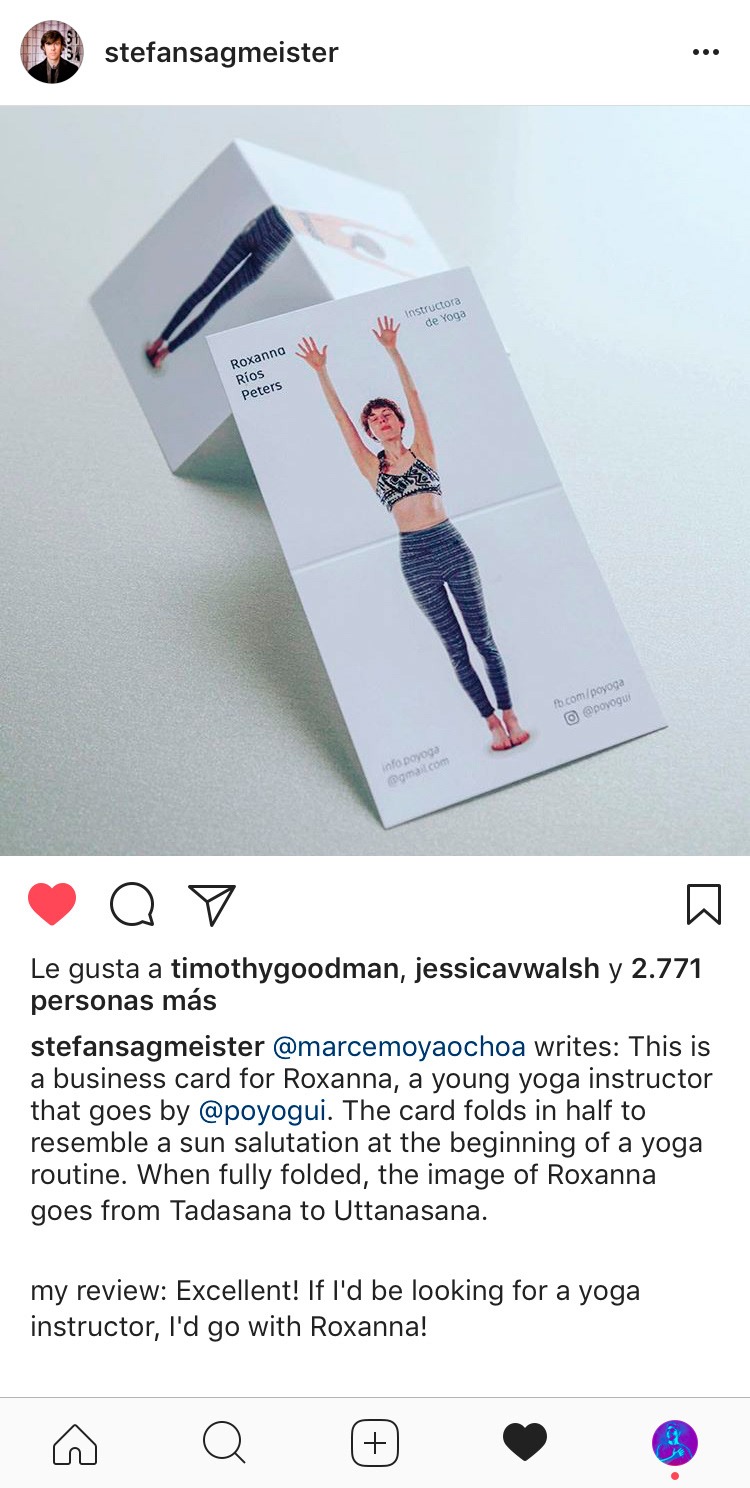The height and width of the screenshot is (1488, 750).
Task: Open stefansagmeister profile picture
Action: click(x=51, y=52)
